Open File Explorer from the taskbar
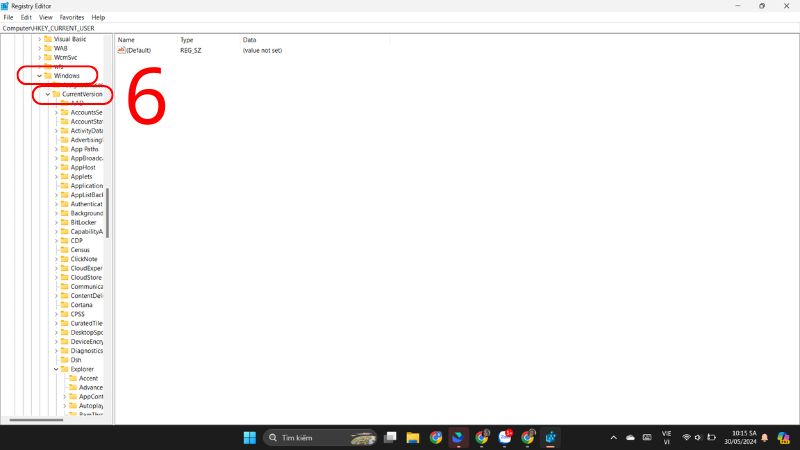The height and width of the screenshot is (450, 800). point(413,438)
